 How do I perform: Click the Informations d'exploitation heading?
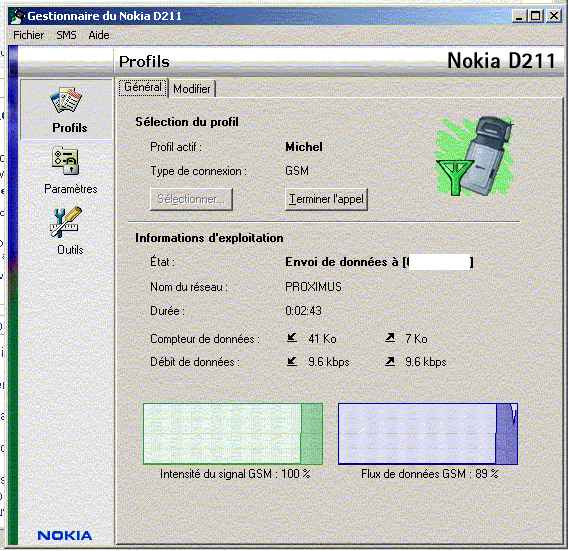(x=209, y=238)
